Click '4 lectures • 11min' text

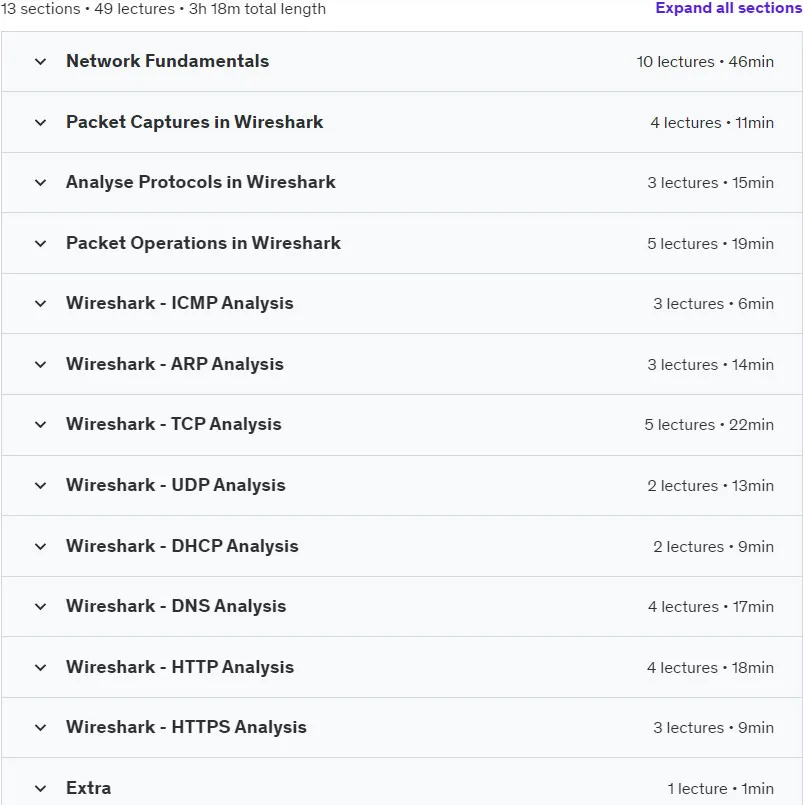(712, 123)
